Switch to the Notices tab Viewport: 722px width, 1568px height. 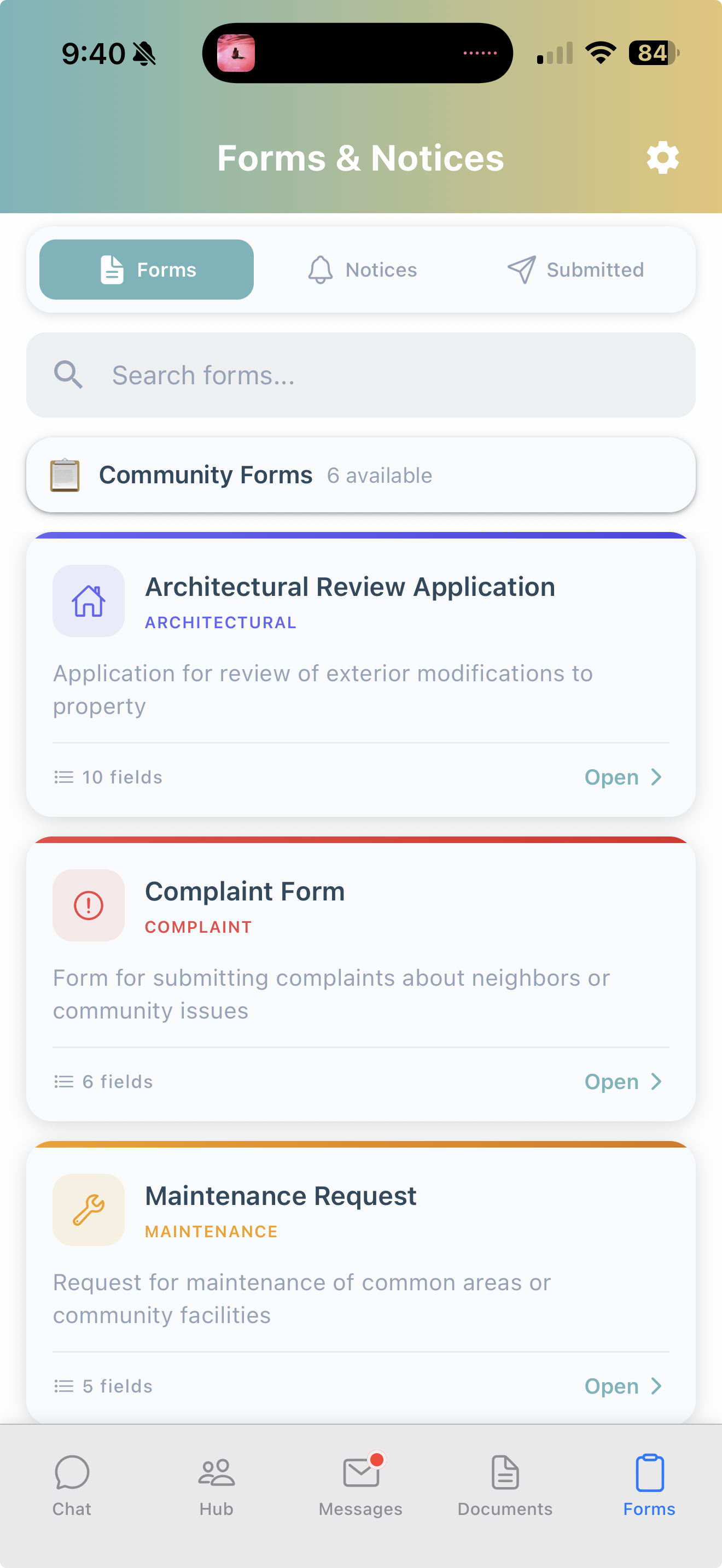pyautogui.click(x=362, y=270)
